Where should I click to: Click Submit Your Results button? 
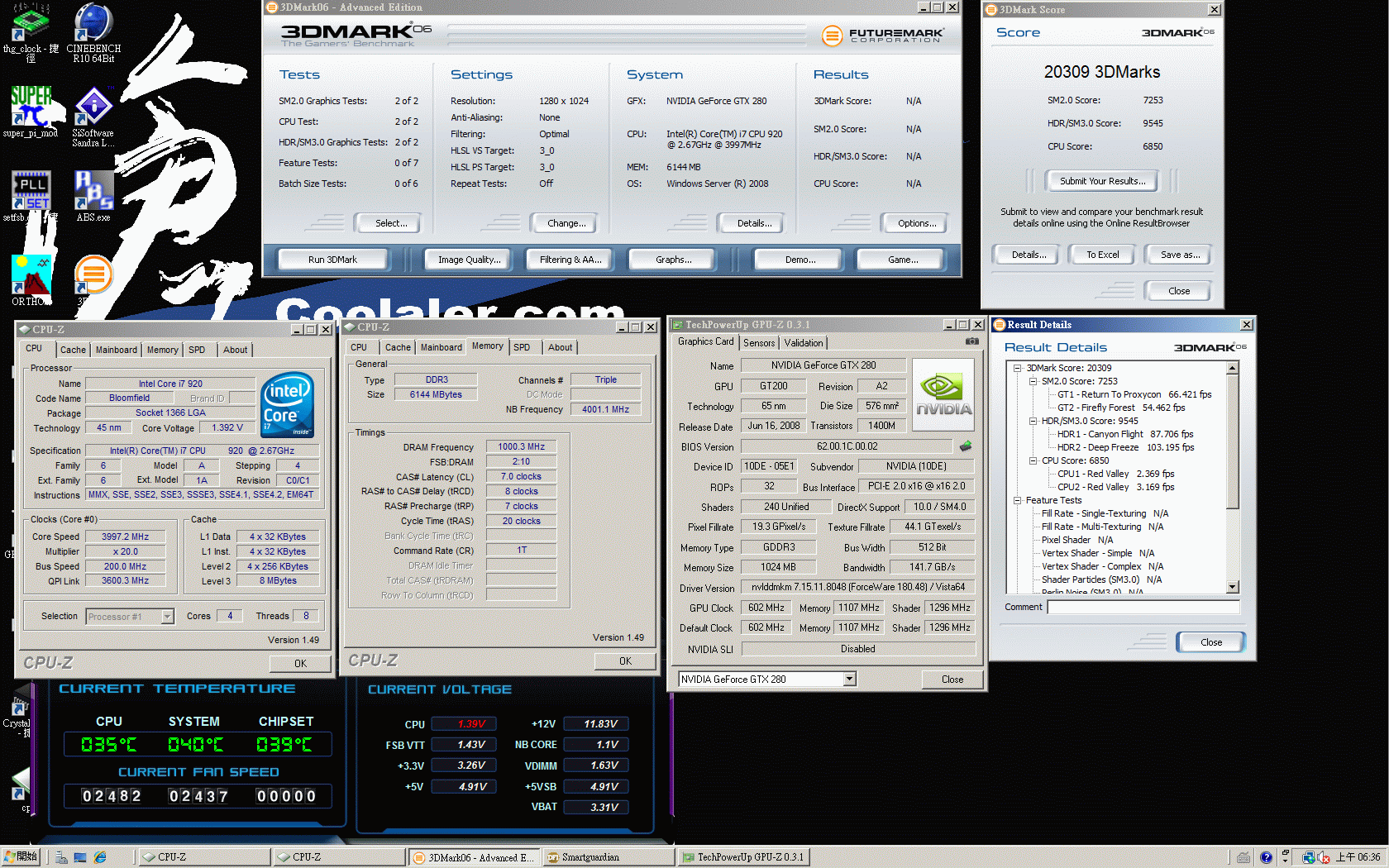click(1102, 181)
